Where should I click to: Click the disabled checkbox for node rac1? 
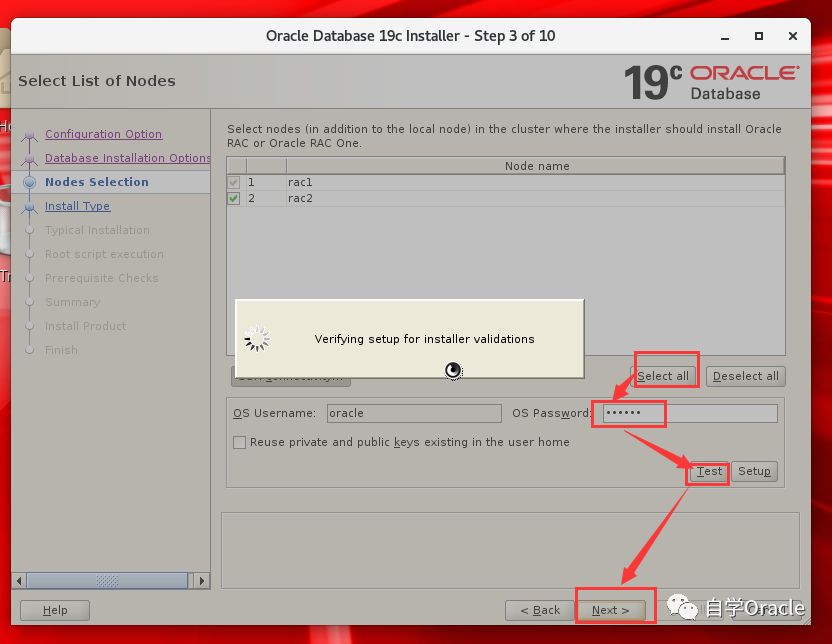pos(233,182)
